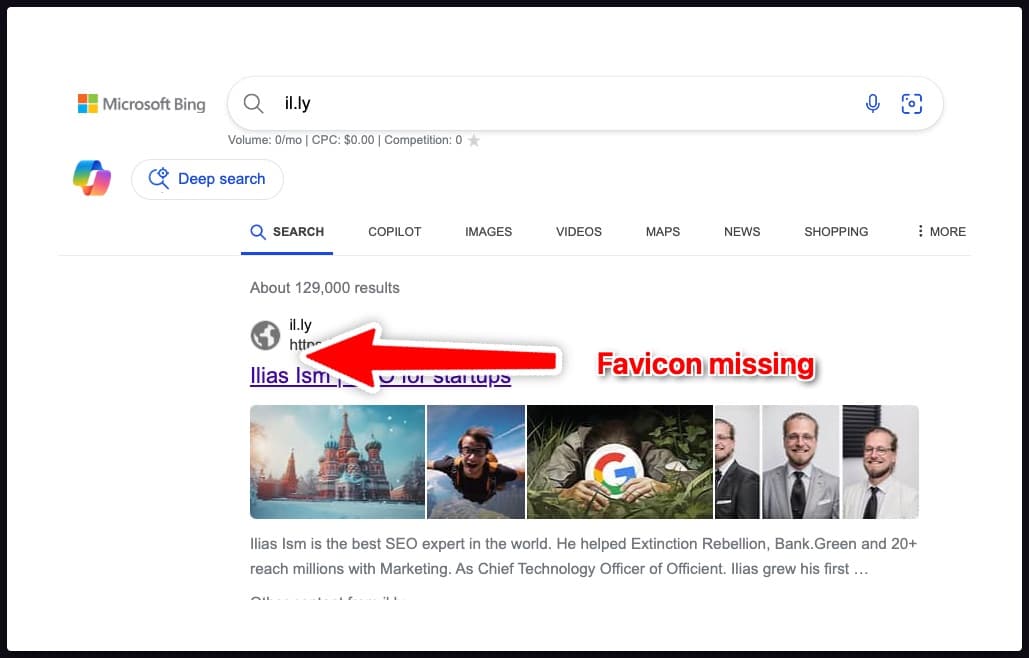Click the Microsoft logo
Viewport: 1029px width, 658px height.
pyautogui.click(x=88, y=102)
